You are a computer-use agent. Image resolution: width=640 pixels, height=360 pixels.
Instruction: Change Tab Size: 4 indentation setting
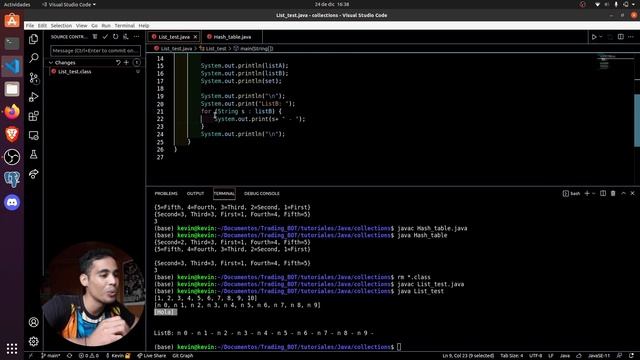[x=511, y=356]
